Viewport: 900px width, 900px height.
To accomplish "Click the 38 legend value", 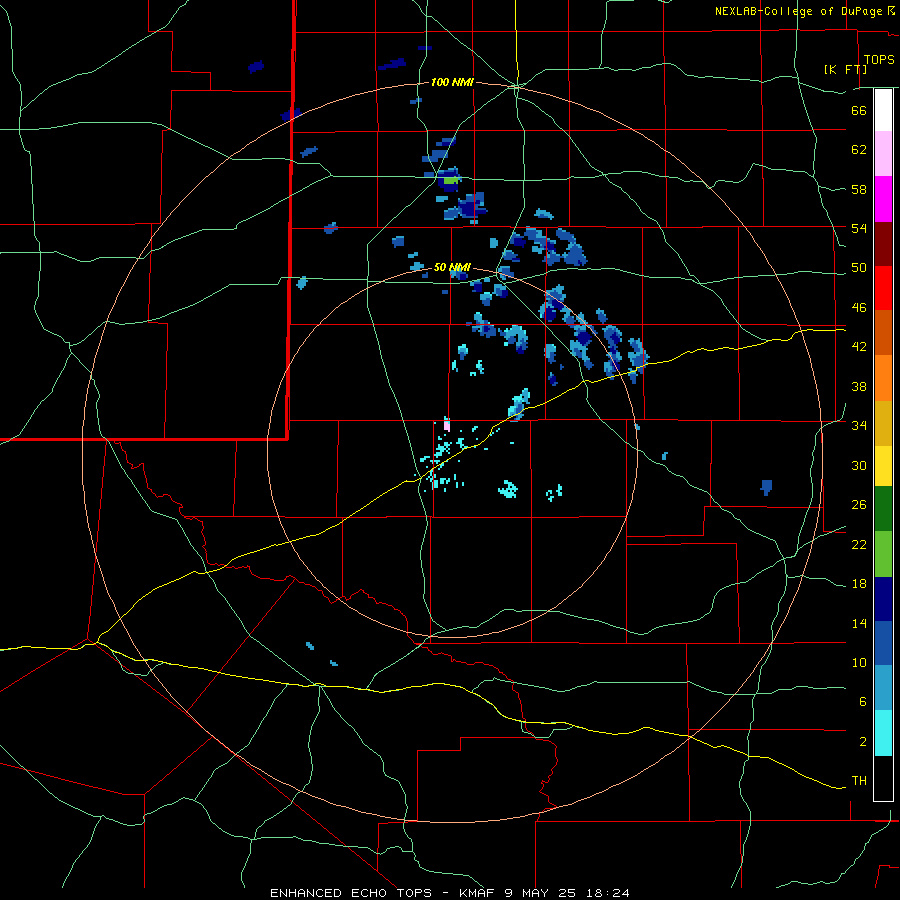I will click(859, 386).
